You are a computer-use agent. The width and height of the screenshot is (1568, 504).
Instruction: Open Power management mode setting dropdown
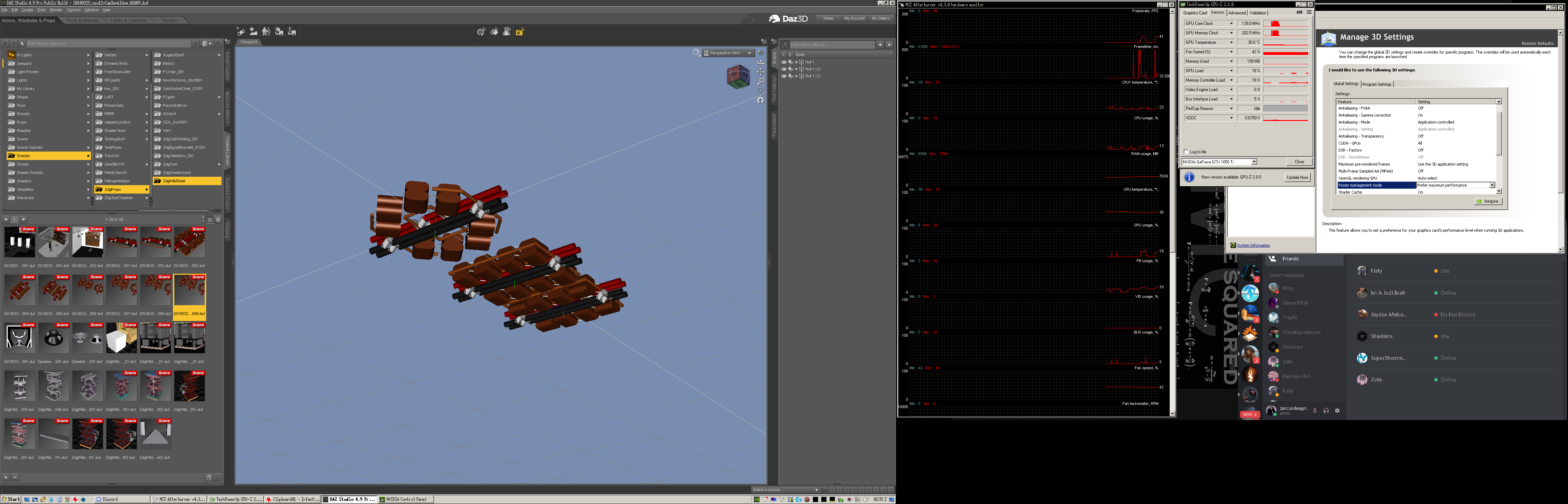tap(1492, 185)
